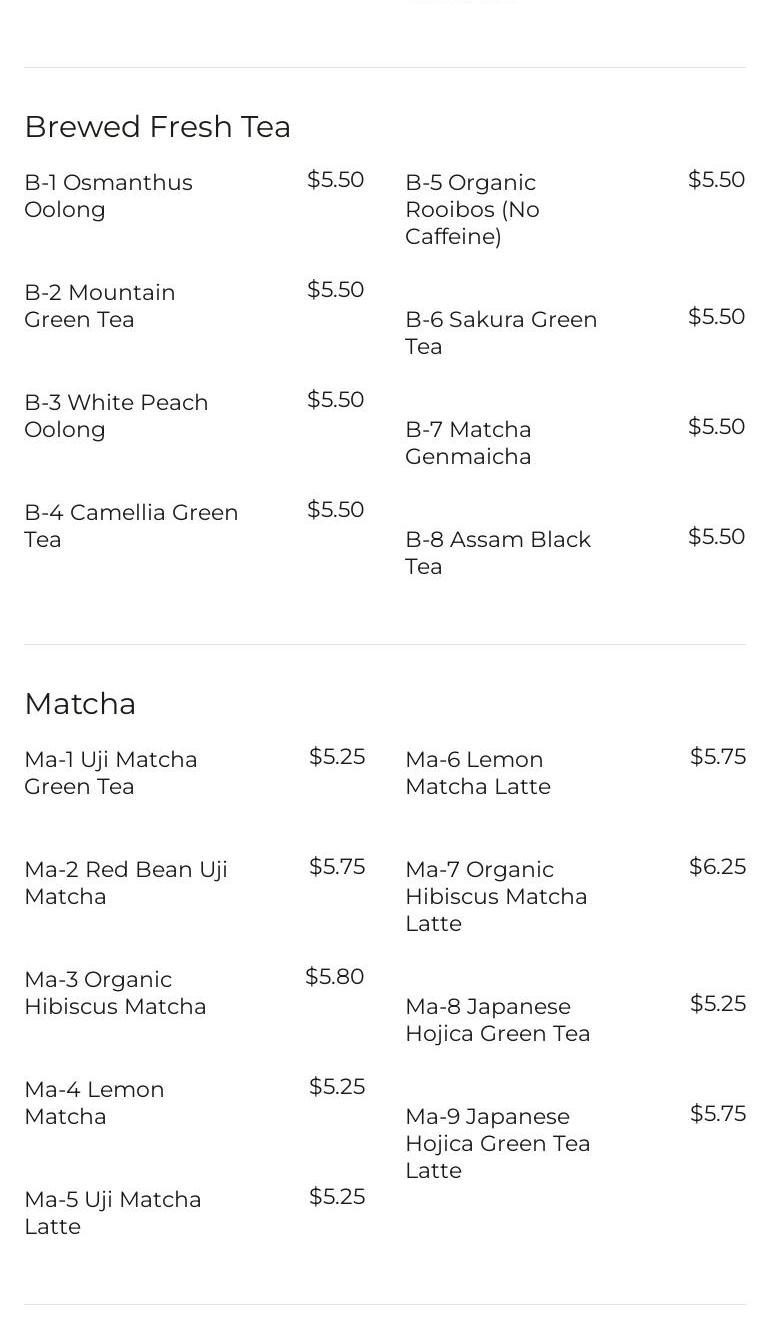
Task: Choose Ma-6 Lemon Matcha Latte
Action: coord(477,773)
